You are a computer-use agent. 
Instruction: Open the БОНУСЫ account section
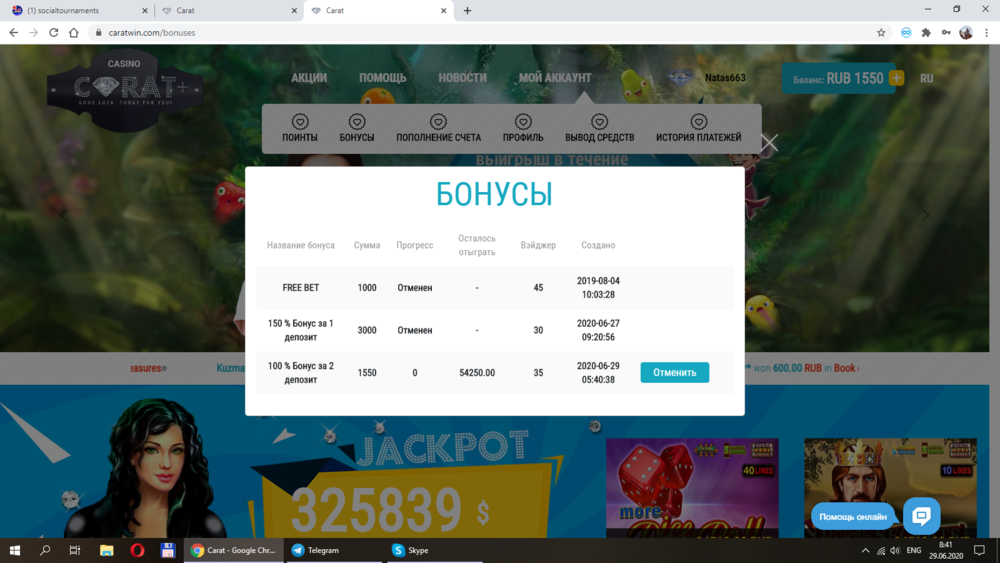[357, 128]
